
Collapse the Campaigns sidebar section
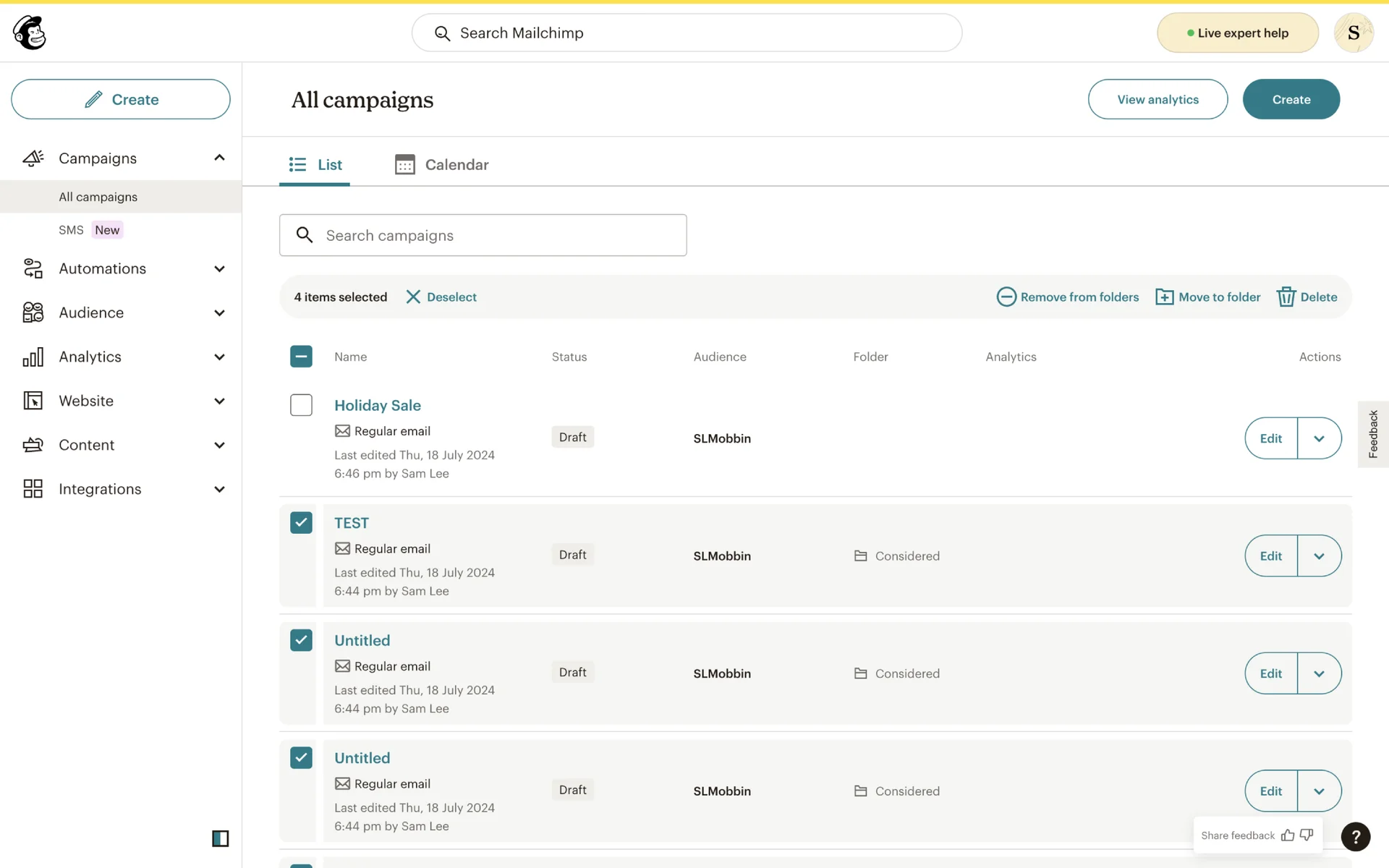219,158
